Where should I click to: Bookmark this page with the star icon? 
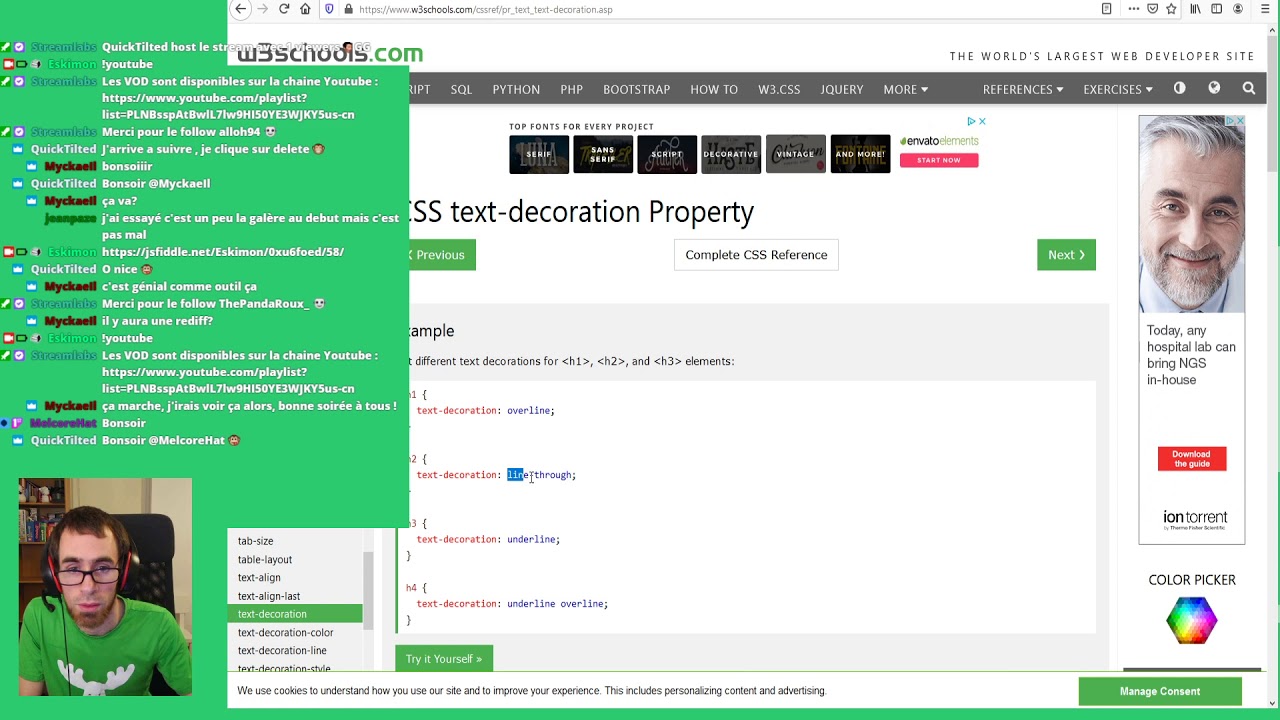coord(1171,9)
